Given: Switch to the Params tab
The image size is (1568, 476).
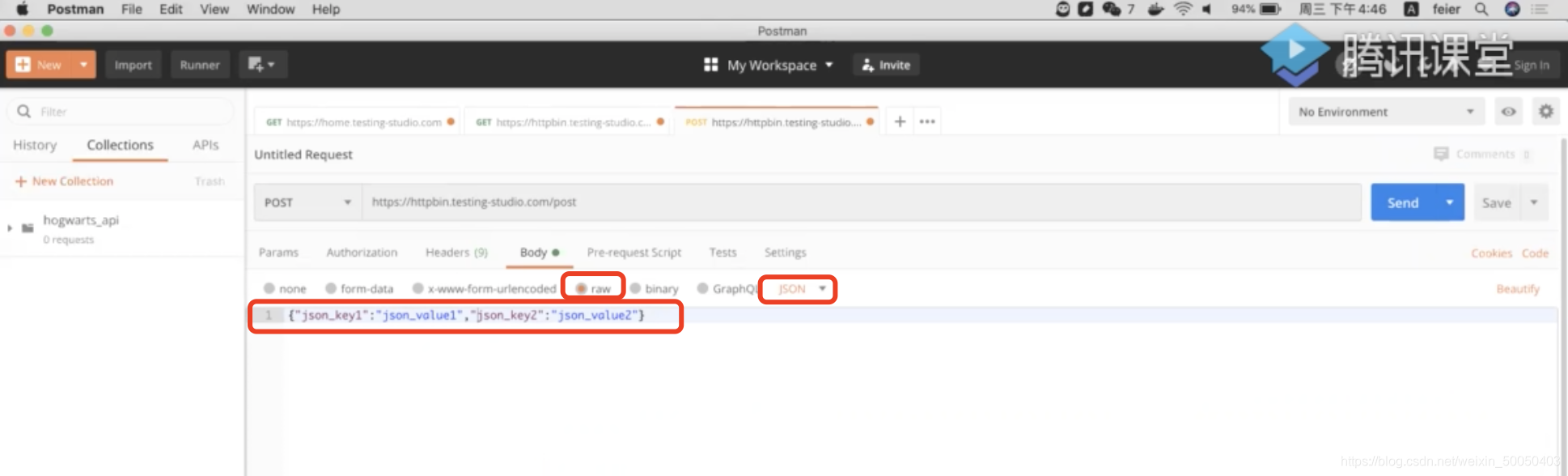Looking at the screenshot, I should (278, 253).
